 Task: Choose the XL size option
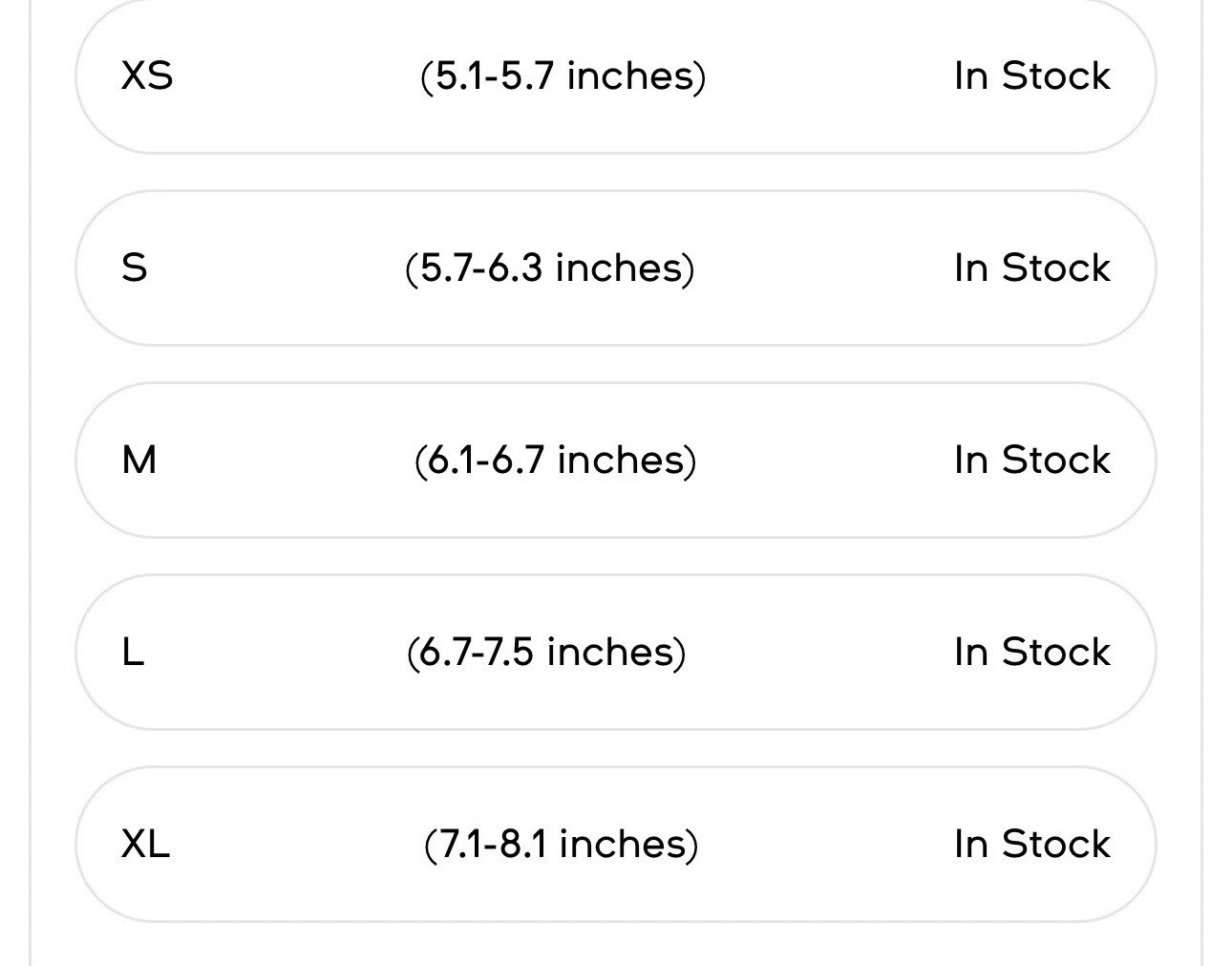615,844
